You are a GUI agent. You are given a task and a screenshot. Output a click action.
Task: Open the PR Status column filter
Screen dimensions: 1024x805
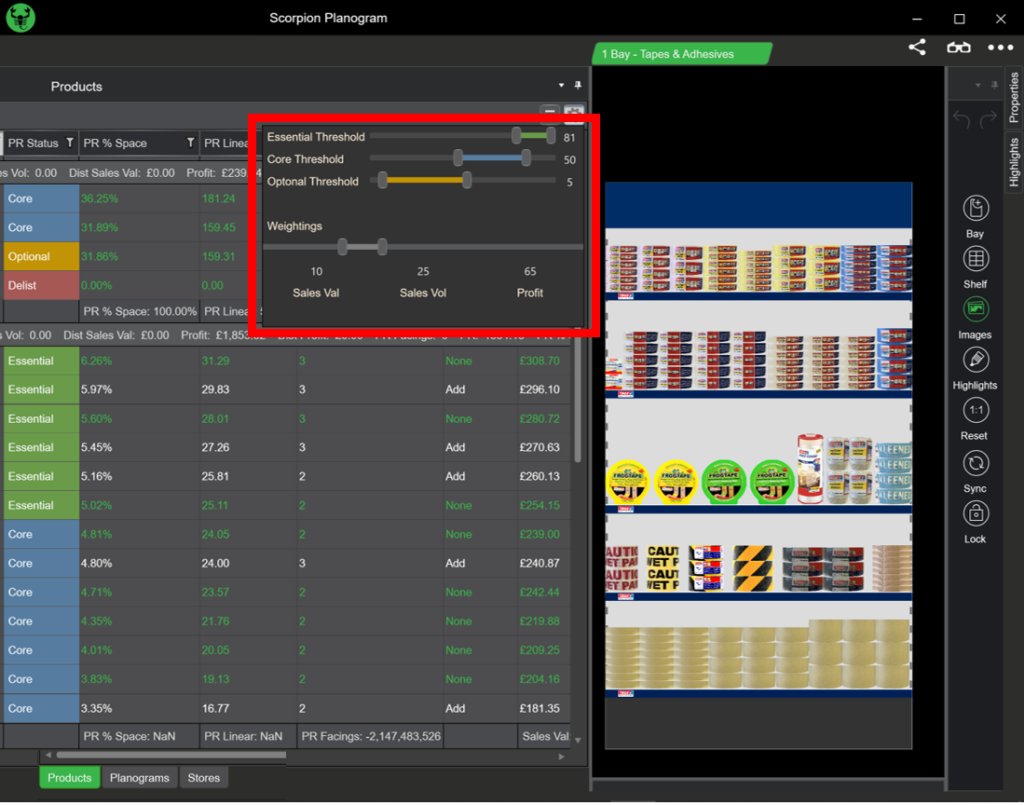(69, 143)
